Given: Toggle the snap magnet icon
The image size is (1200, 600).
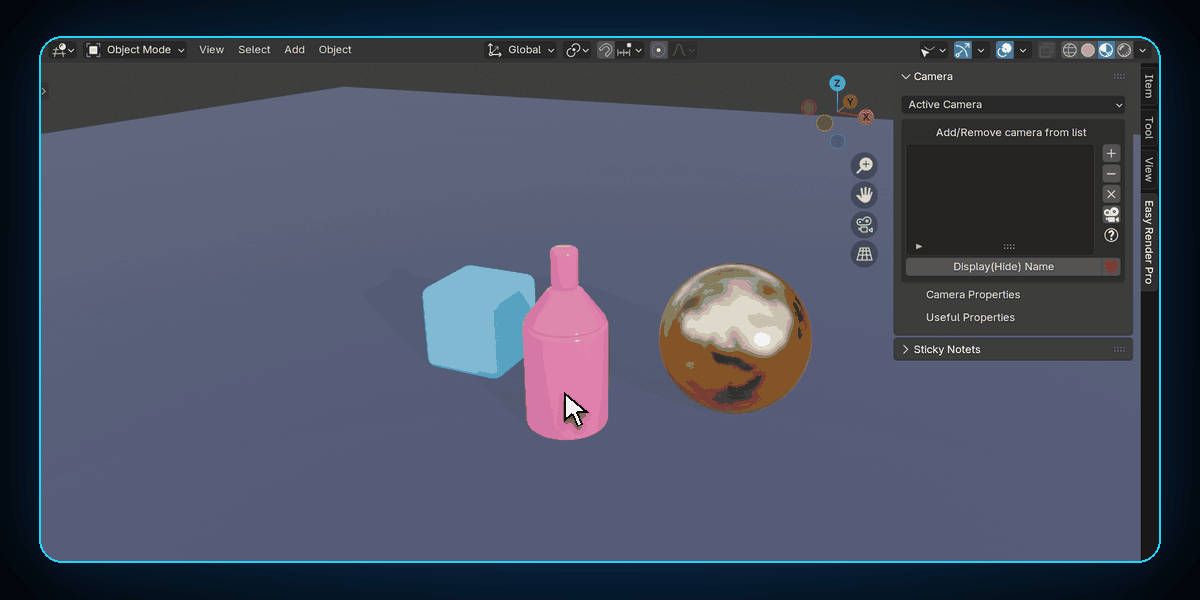Looking at the screenshot, I should 606,49.
